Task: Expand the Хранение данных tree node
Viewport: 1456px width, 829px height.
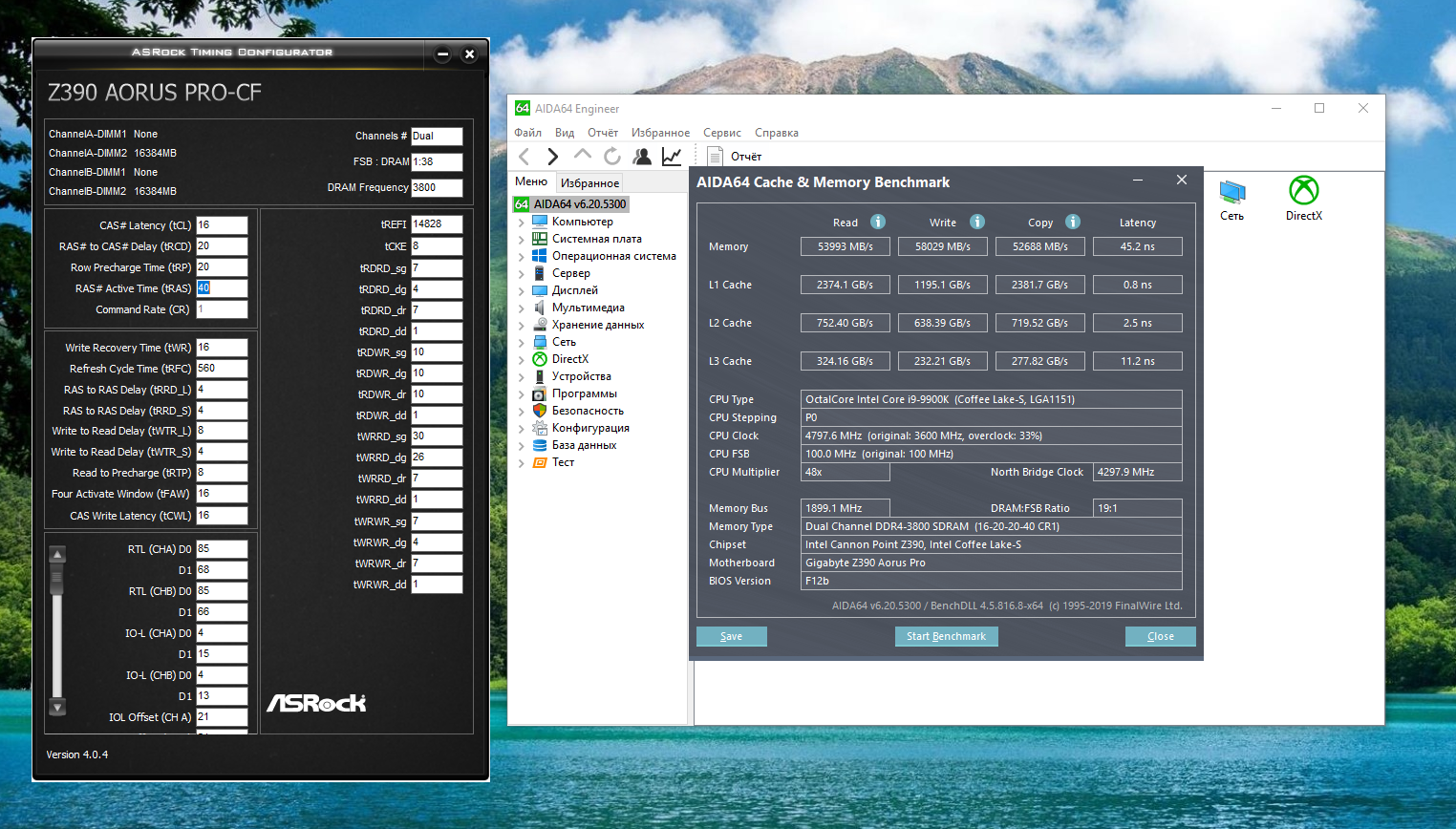Action: point(522,325)
